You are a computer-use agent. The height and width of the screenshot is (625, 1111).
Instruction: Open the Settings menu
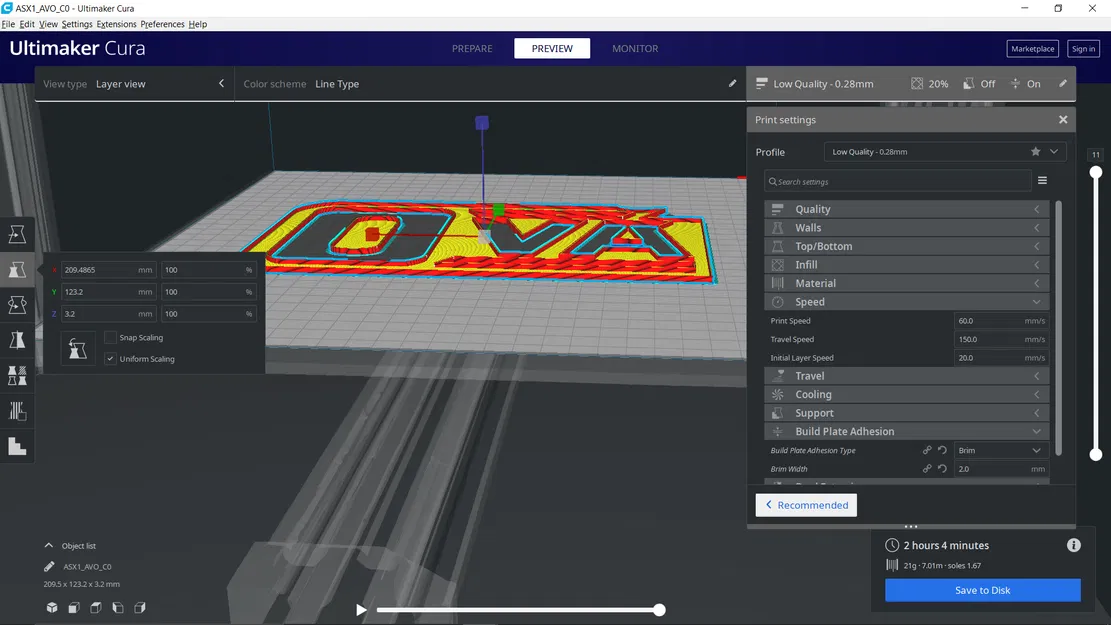click(77, 24)
